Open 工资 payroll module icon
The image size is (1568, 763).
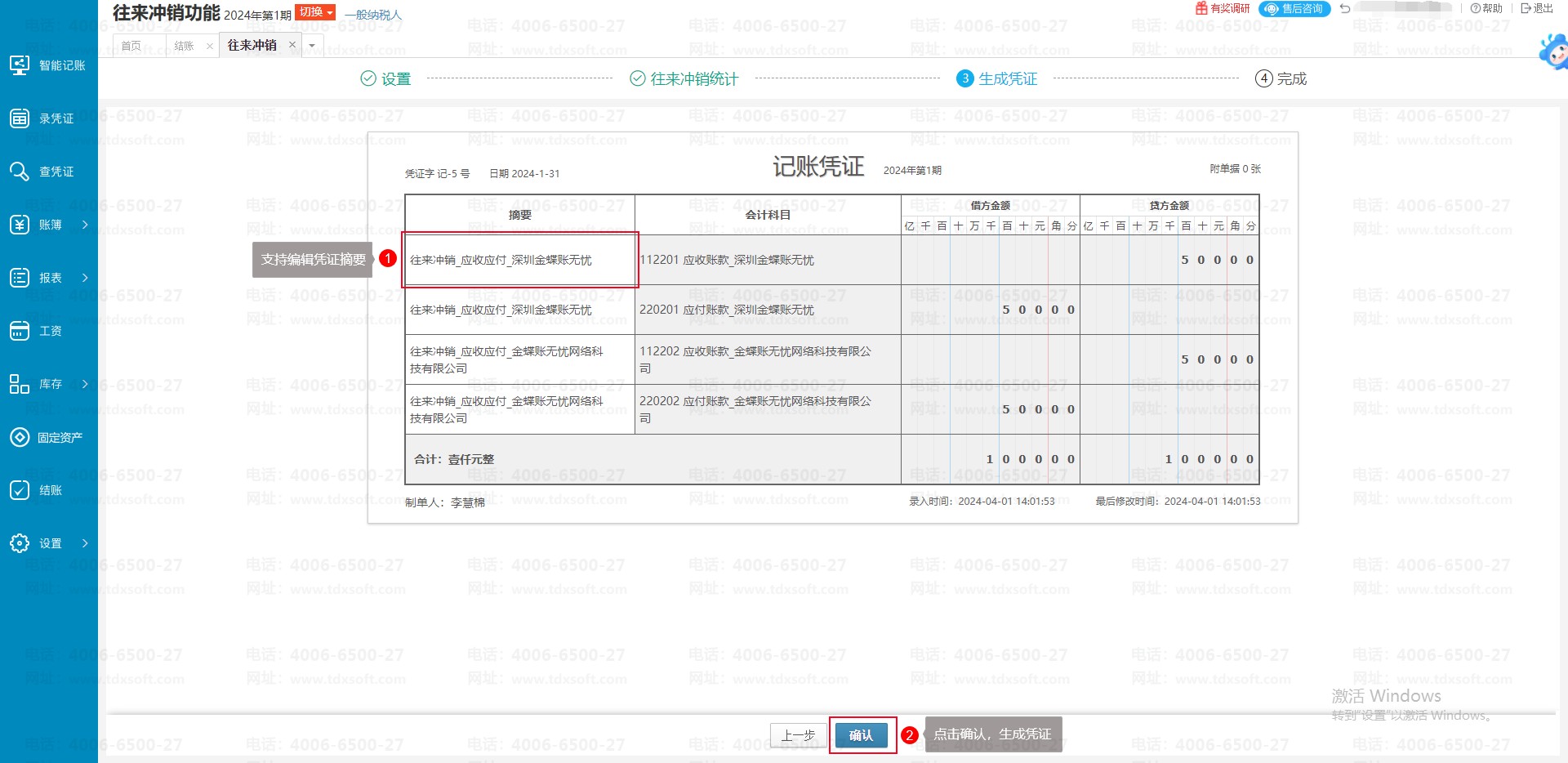coord(20,331)
